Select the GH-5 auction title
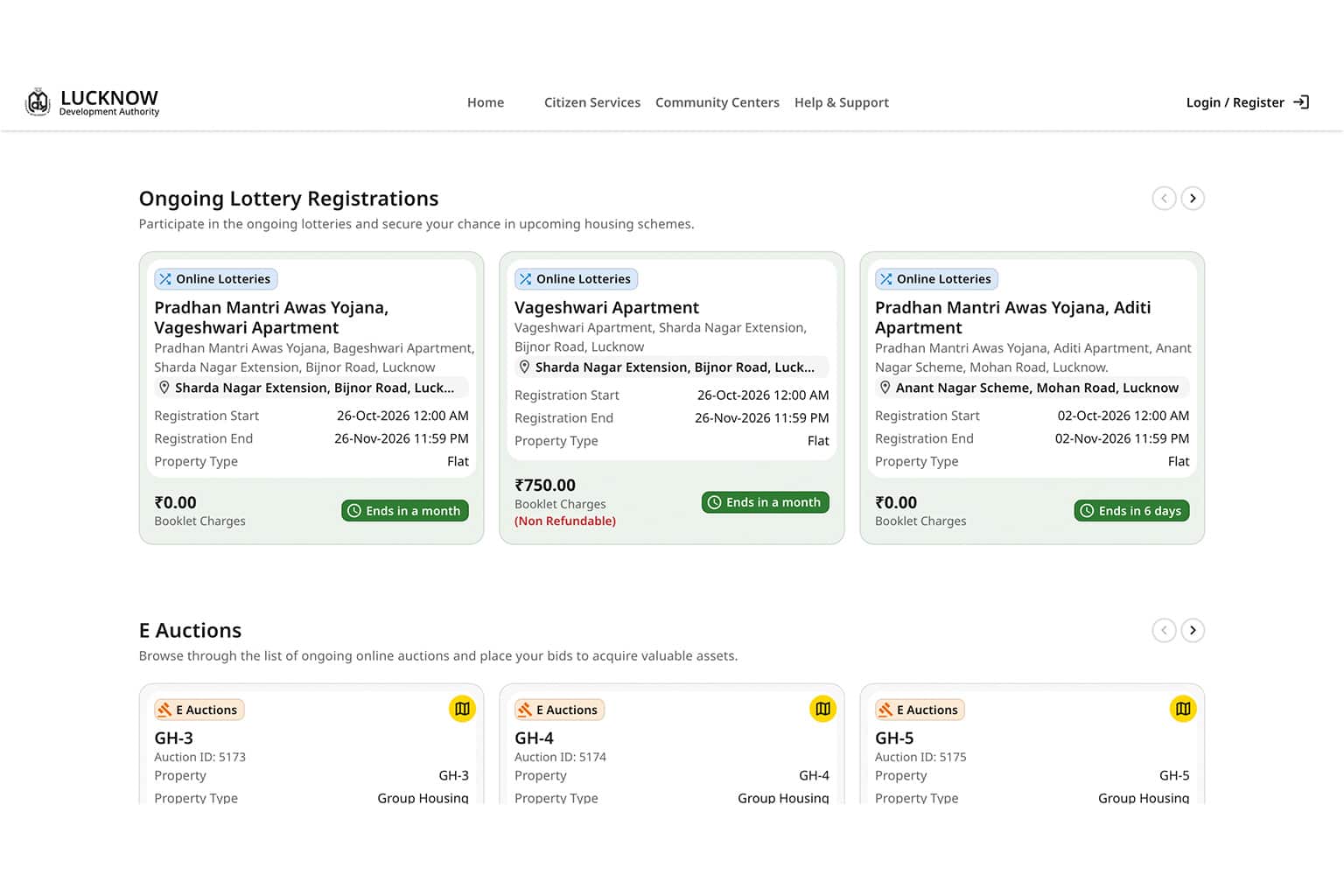This screenshot has height=896, width=1344. [x=894, y=738]
